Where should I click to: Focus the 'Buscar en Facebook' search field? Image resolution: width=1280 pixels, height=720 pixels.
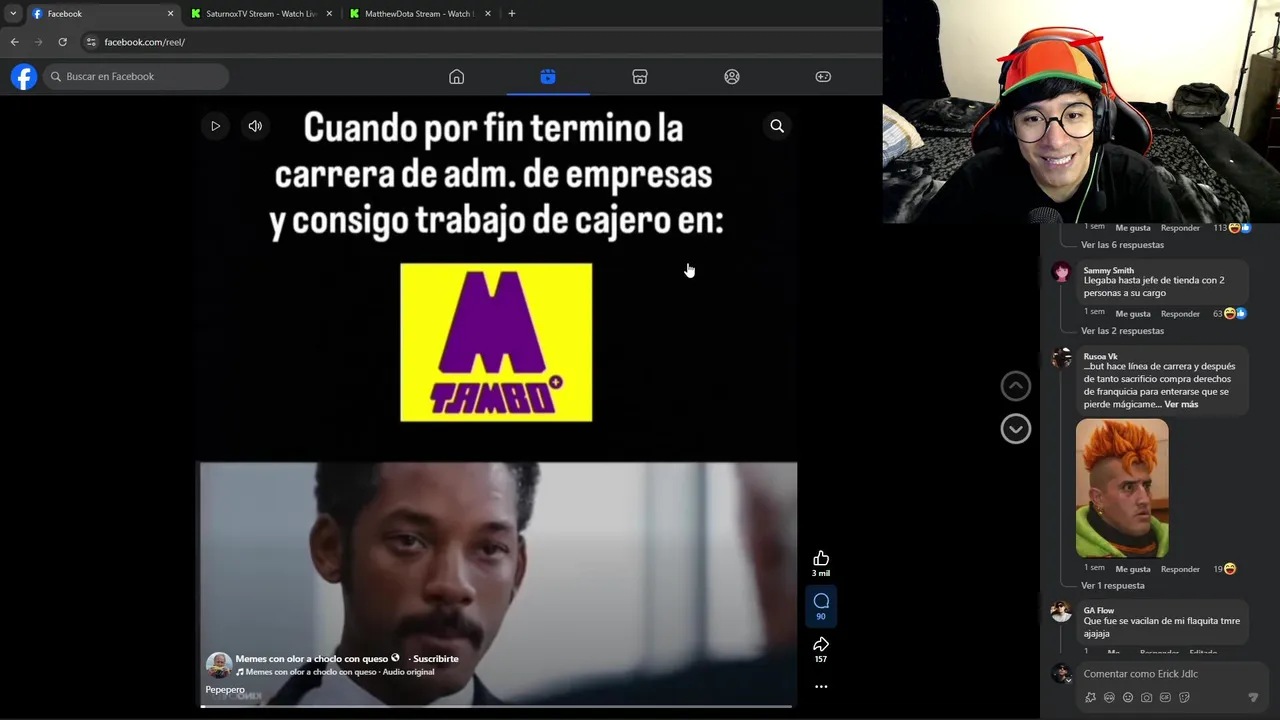coord(136,77)
